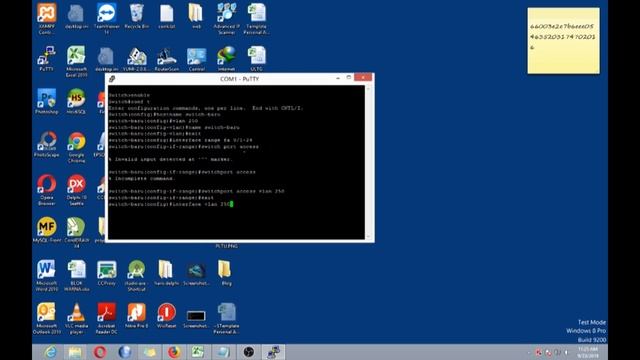Viewport: 640px width, 360px height.
Task: Open the Recycle Bin
Action: tap(136, 16)
